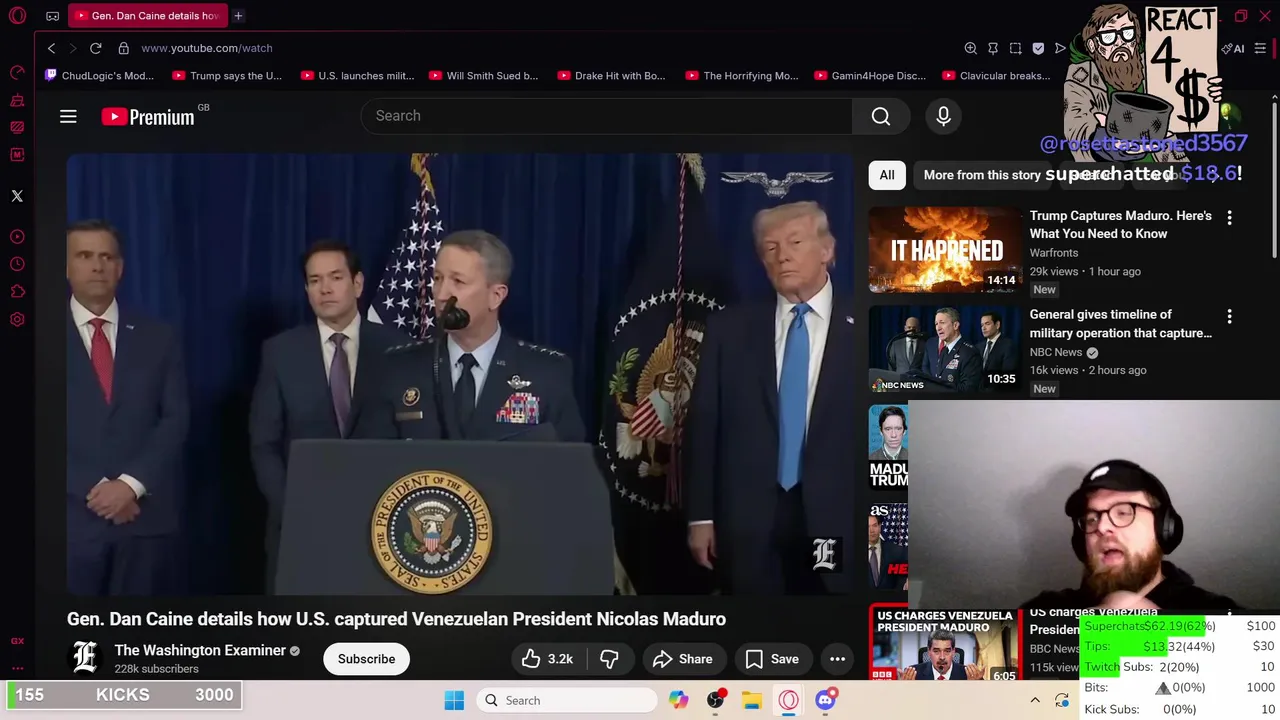Open NBC News timeline video thumbnail
This screenshot has width=1280, height=720.
pos(944,349)
